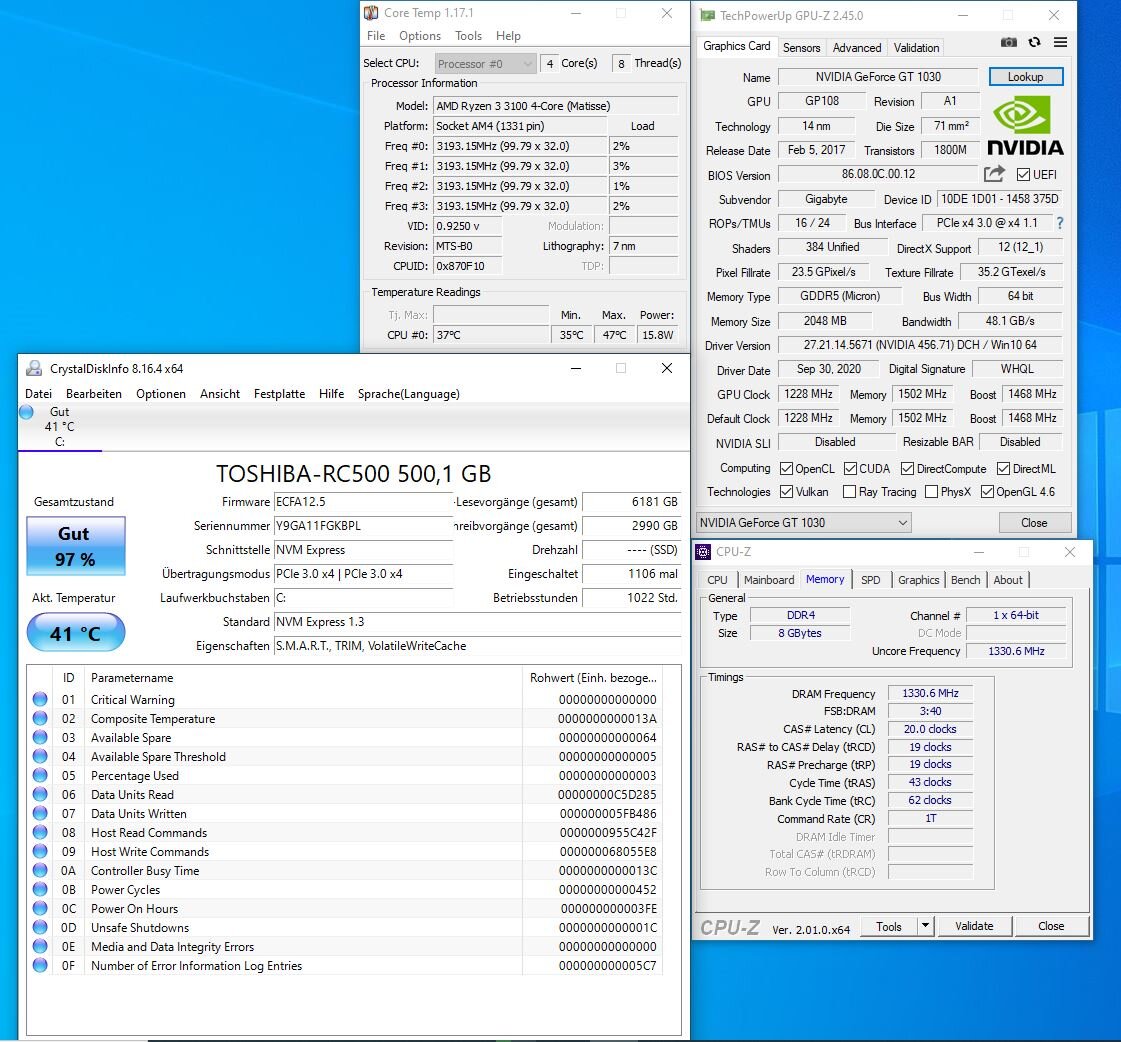Viewport: 1121px width, 1042px height.
Task: Click the Seriennummer field Y9GA11FGKBPL
Action: coord(363,526)
